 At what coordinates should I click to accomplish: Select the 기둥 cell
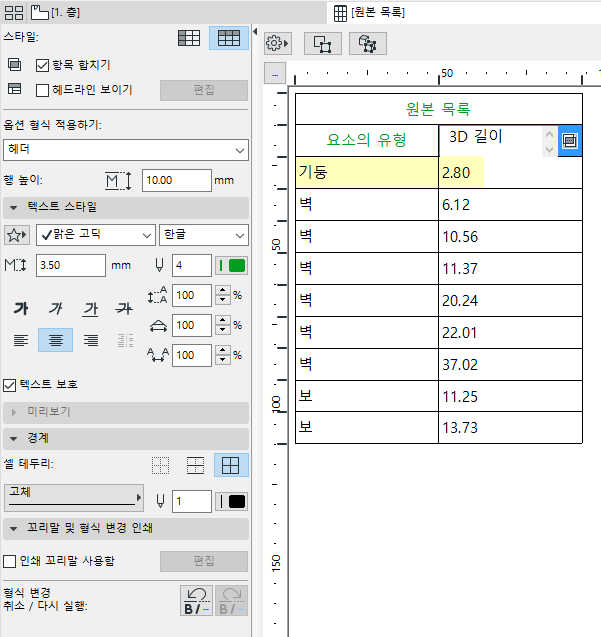[x=367, y=173]
